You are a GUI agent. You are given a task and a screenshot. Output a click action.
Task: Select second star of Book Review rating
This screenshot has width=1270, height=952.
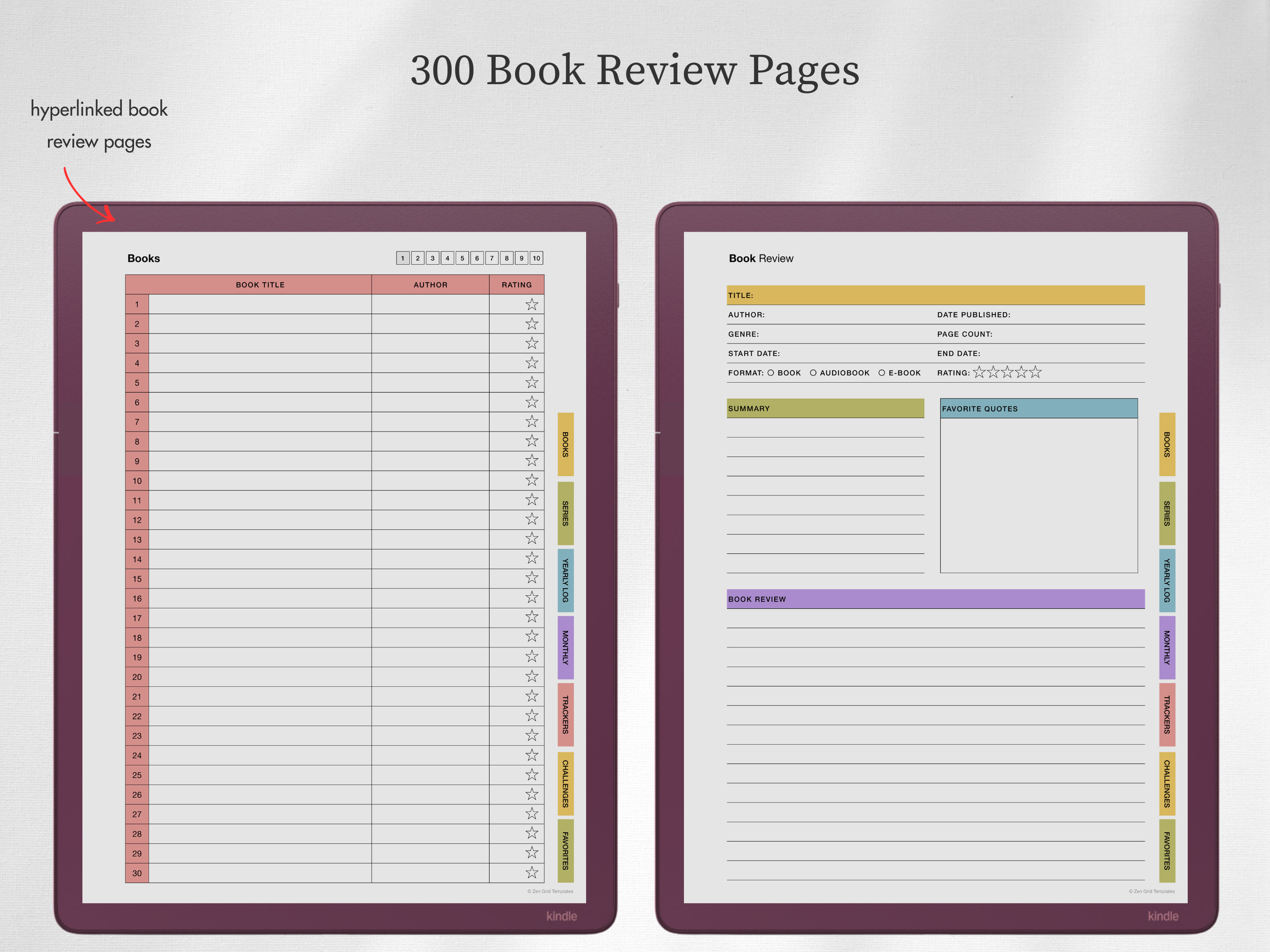click(x=993, y=372)
